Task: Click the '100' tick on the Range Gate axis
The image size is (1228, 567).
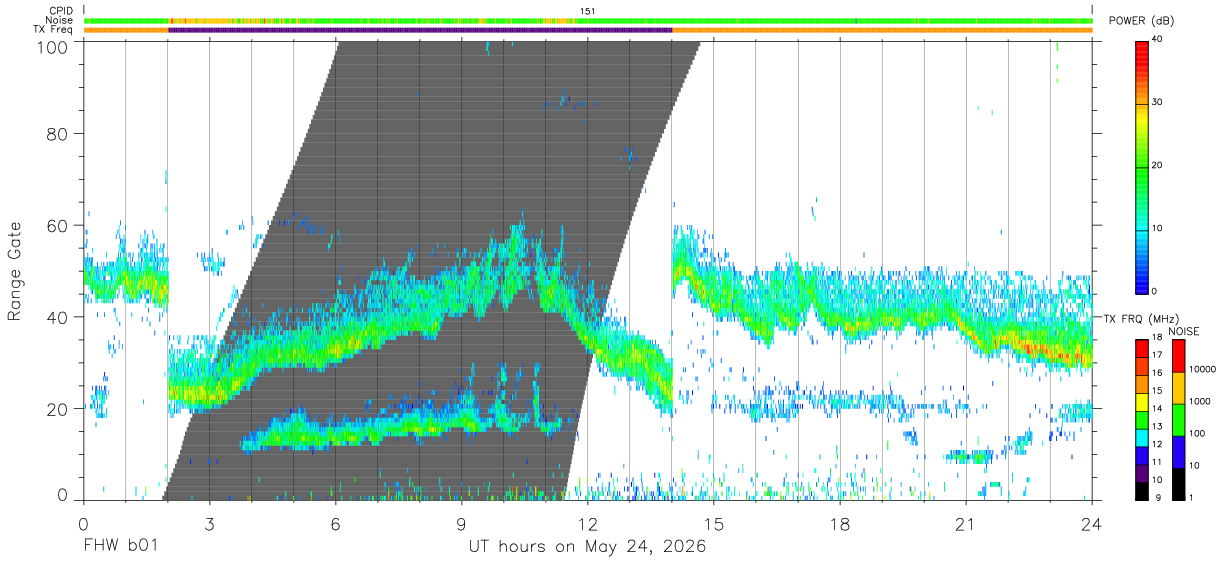Action: pyautogui.click(x=52, y=47)
